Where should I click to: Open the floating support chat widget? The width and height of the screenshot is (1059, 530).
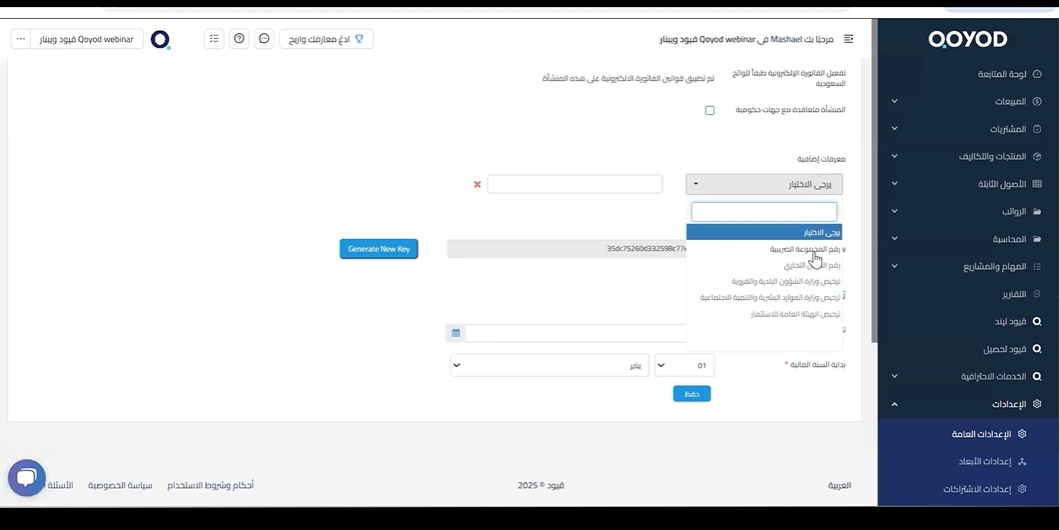[27, 478]
